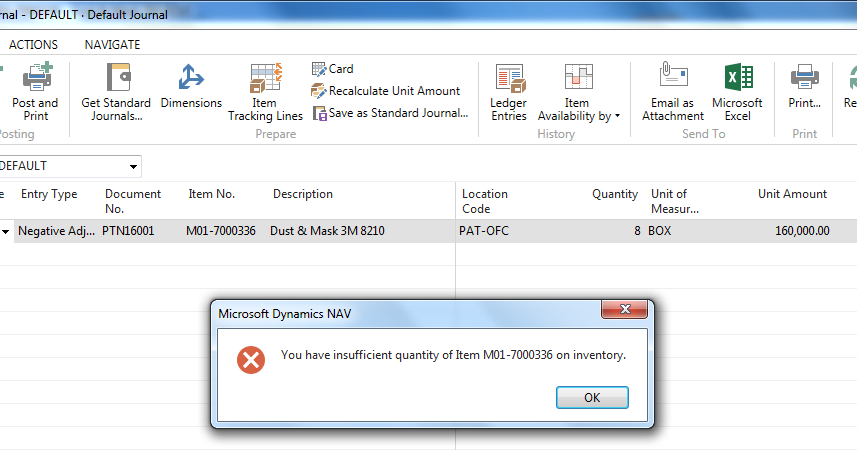
Task: Click Email as Attachment
Action: click(673, 92)
